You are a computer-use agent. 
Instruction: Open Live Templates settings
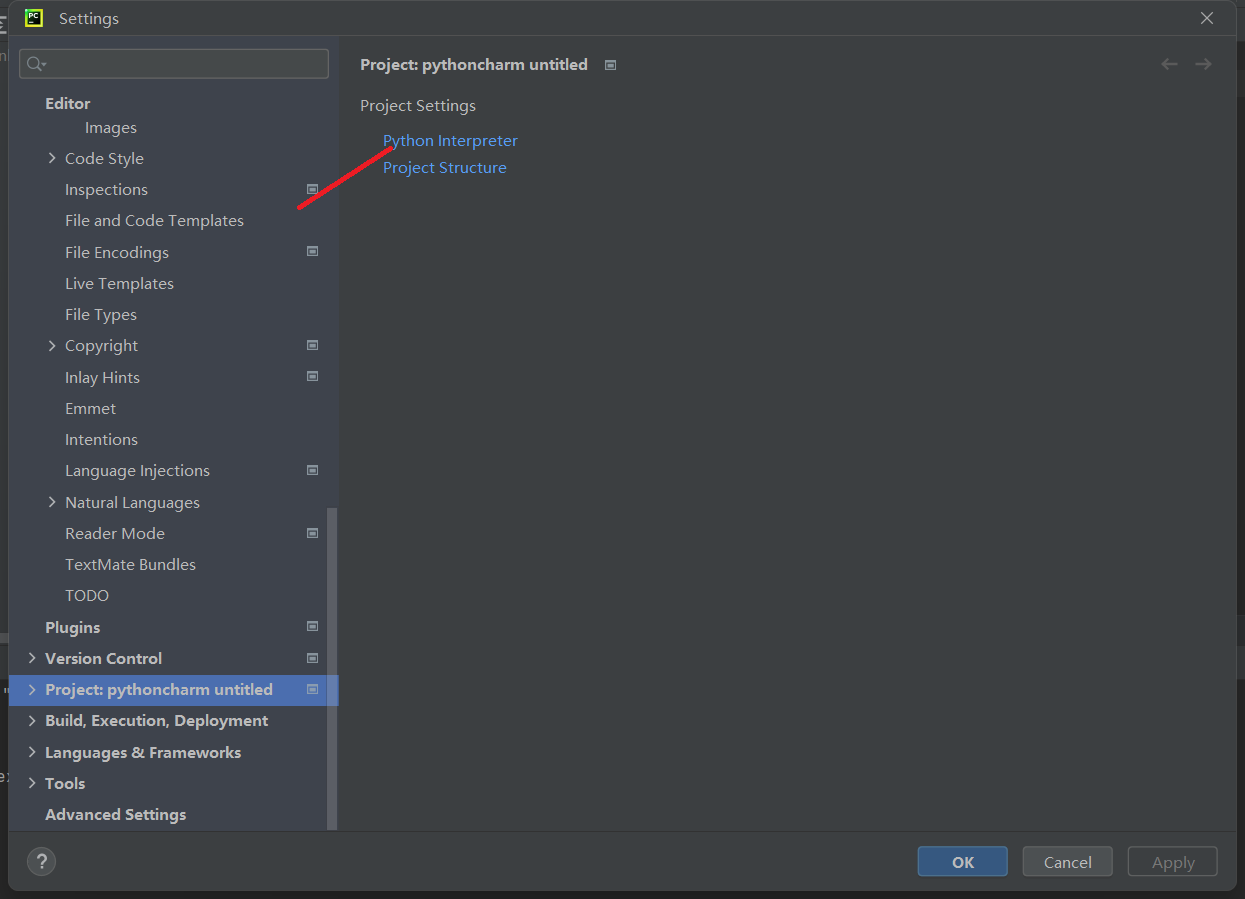[119, 283]
